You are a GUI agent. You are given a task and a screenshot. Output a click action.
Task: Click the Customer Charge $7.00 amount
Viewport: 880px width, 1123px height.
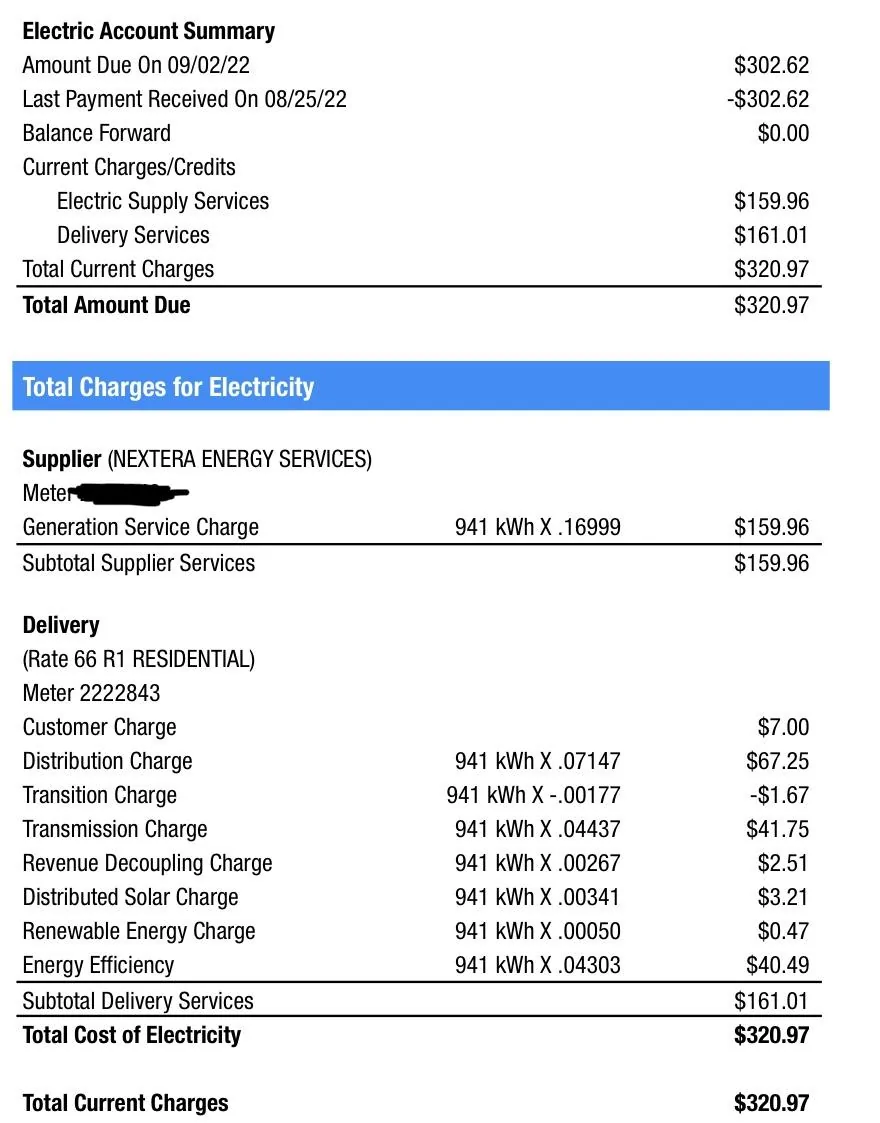tap(783, 727)
